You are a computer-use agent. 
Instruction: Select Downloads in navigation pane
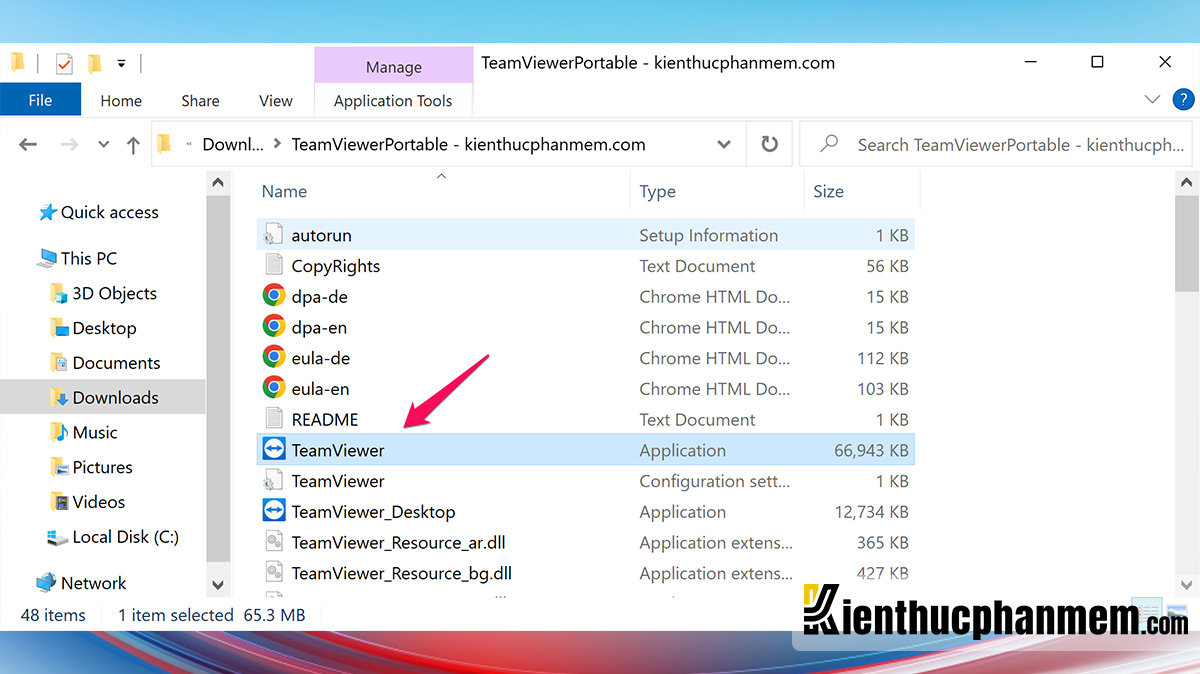[115, 397]
